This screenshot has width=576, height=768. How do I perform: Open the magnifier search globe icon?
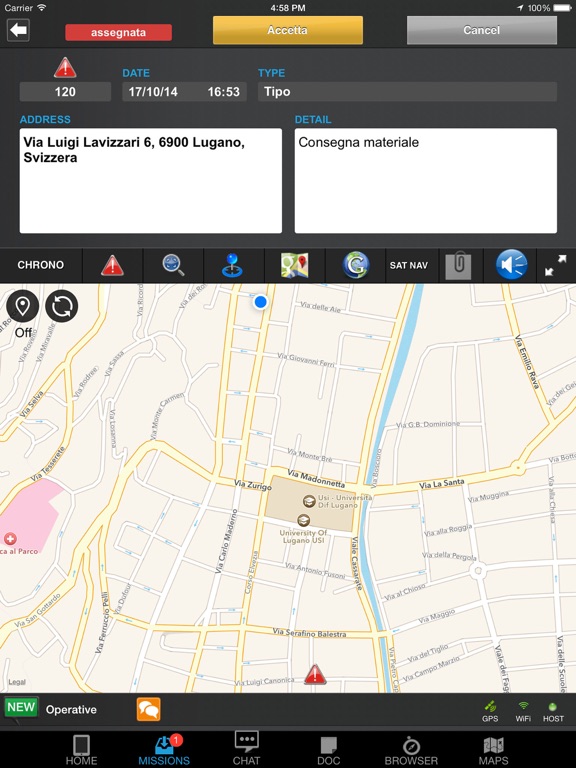(173, 265)
